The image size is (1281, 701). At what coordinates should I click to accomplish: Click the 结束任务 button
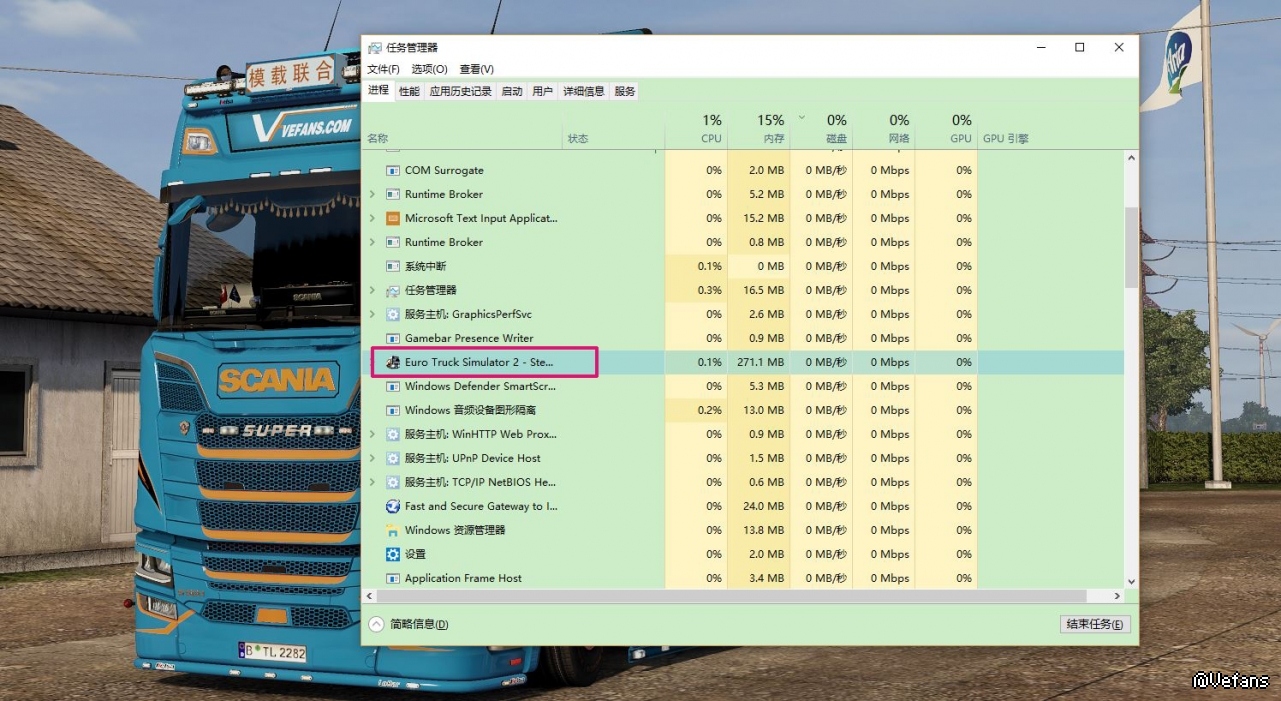click(1094, 624)
